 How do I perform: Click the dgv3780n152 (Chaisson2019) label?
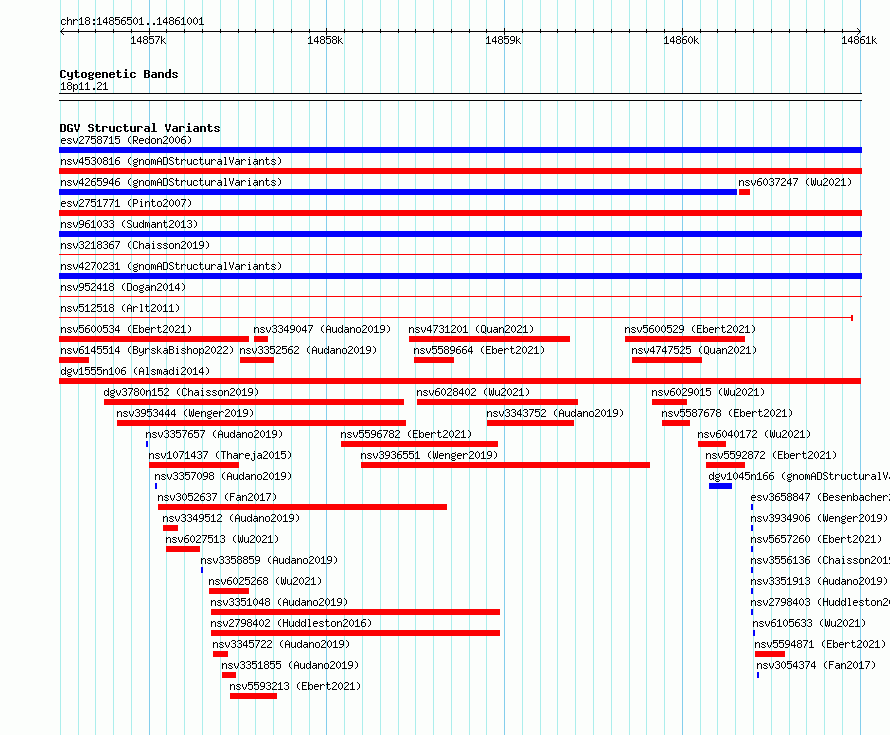pos(181,392)
